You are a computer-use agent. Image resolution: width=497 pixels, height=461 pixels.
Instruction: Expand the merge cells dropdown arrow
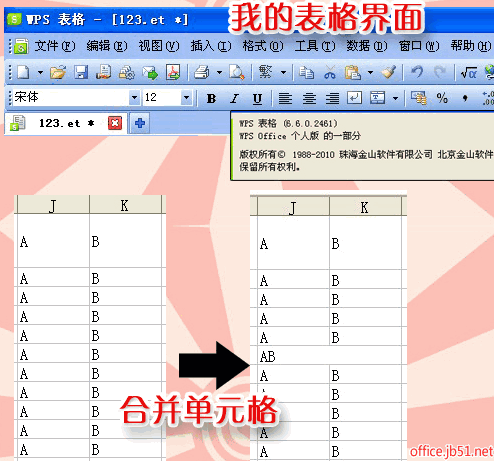[x=395, y=98]
